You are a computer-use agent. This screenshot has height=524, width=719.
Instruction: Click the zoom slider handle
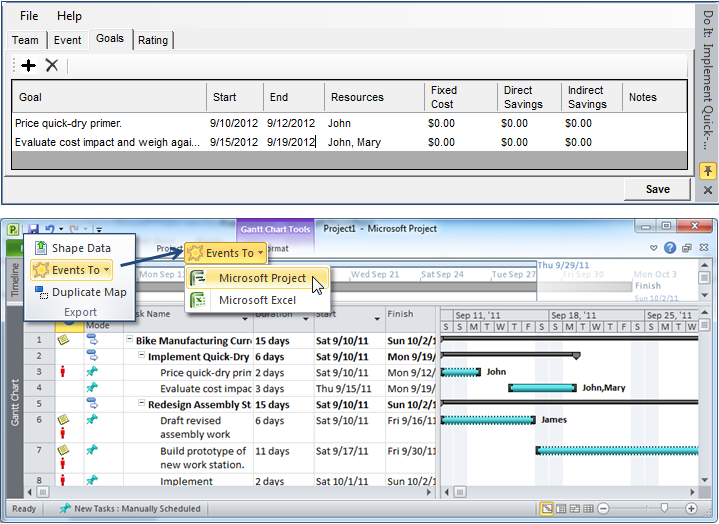[664, 508]
